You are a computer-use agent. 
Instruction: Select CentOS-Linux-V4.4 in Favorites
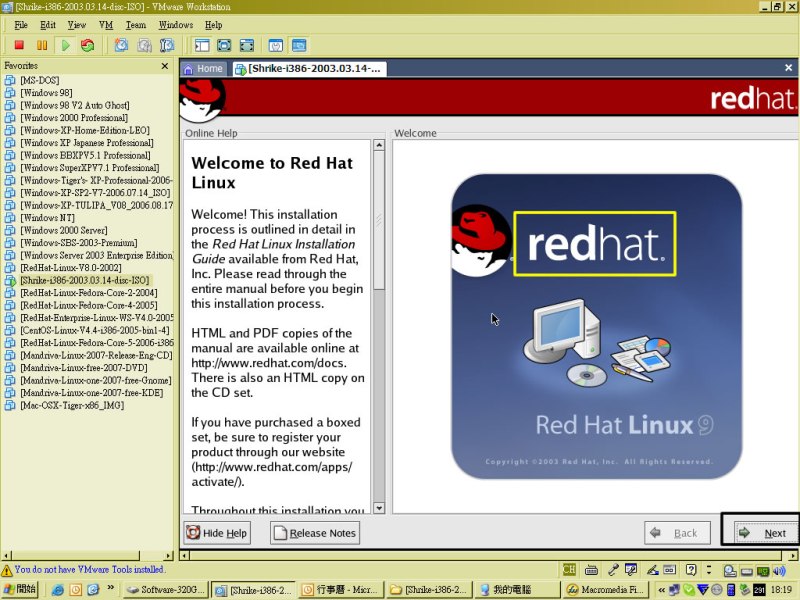(x=94, y=331)
